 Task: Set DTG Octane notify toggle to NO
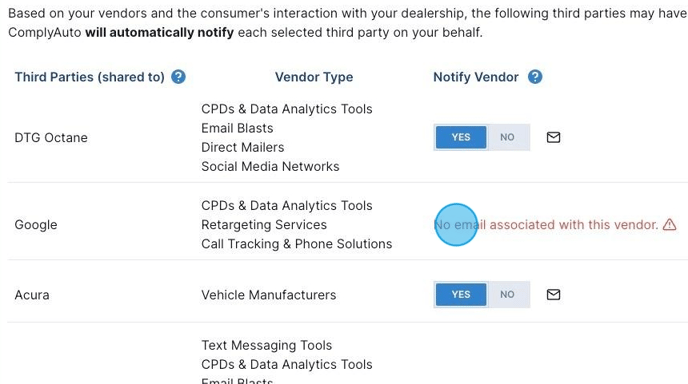coord(507,137)
